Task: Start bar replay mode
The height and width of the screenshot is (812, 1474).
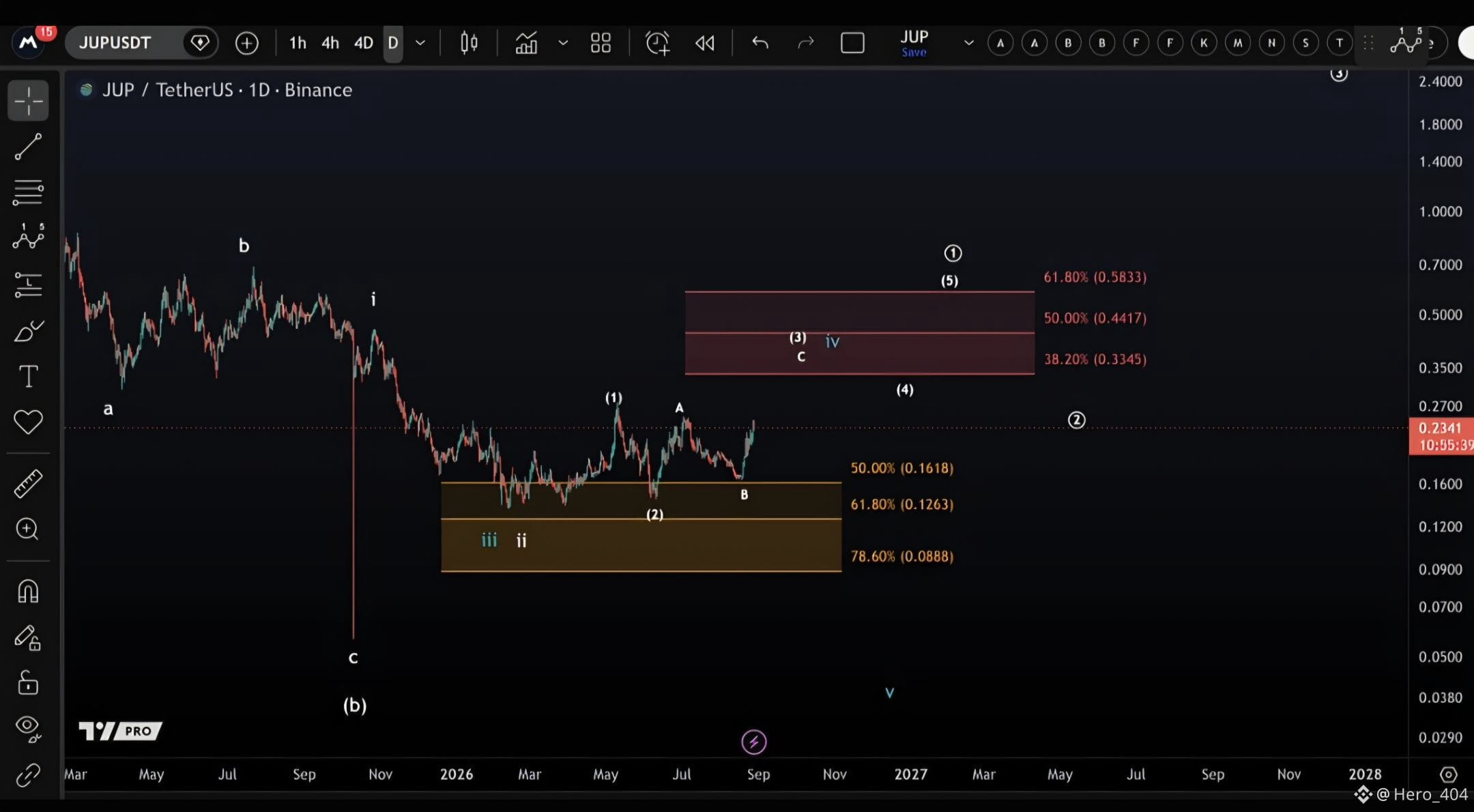Action: click(705, 44)
